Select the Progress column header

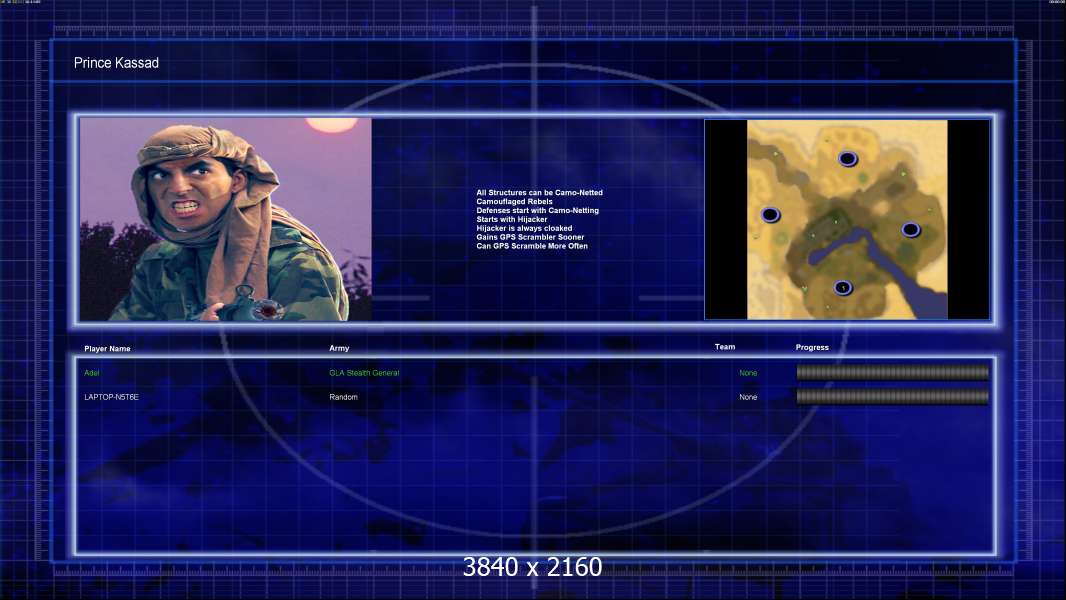[812, 347]
